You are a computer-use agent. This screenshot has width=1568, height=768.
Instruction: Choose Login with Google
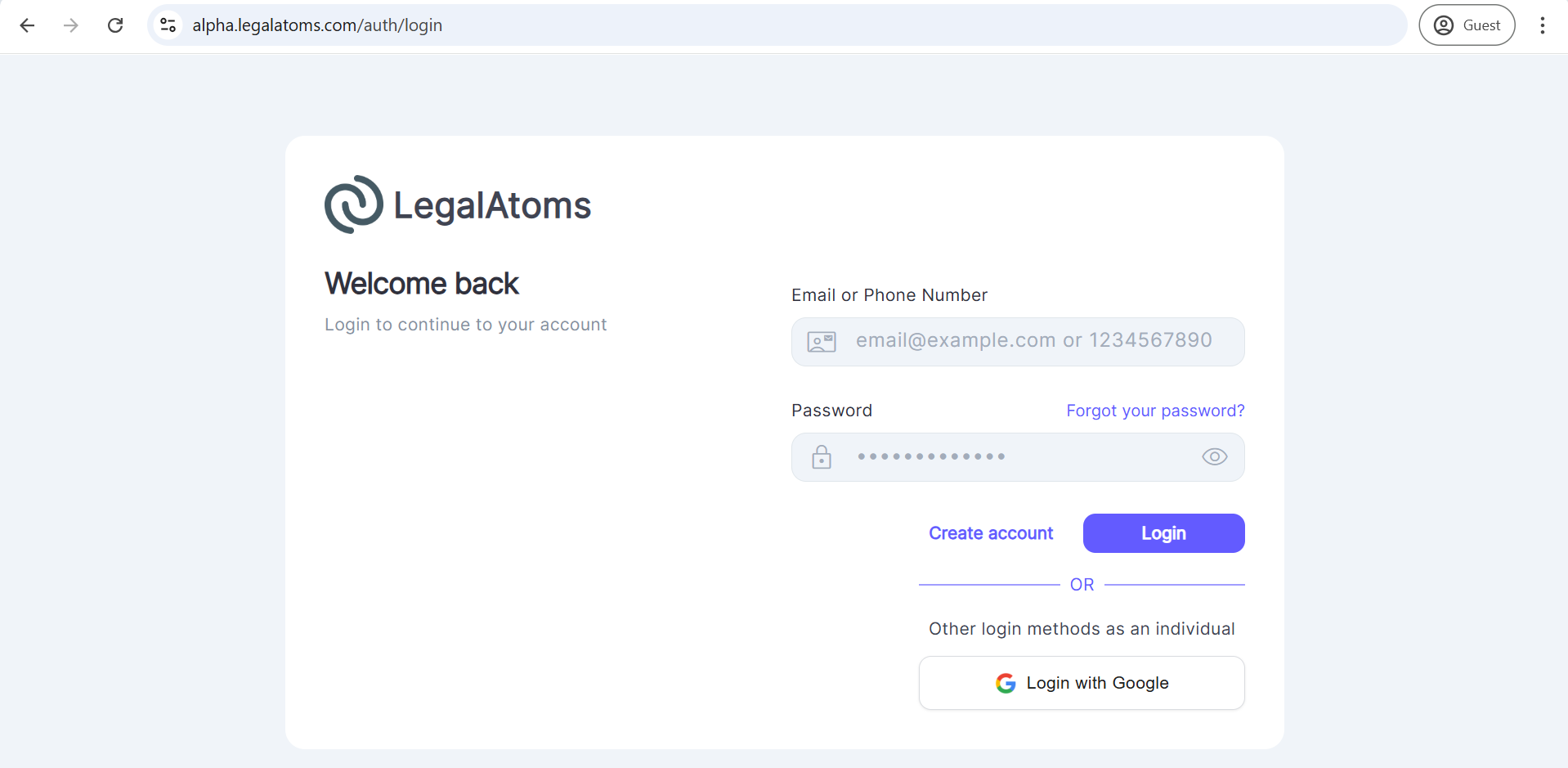(x=1082, y=683)
